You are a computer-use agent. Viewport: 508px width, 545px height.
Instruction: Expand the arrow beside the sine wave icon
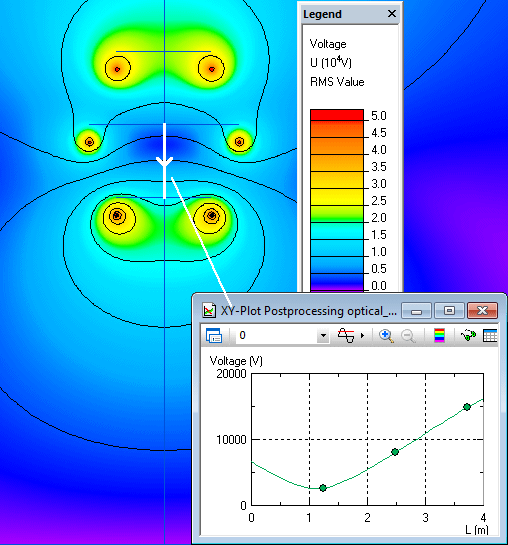(x=362, y=335)
